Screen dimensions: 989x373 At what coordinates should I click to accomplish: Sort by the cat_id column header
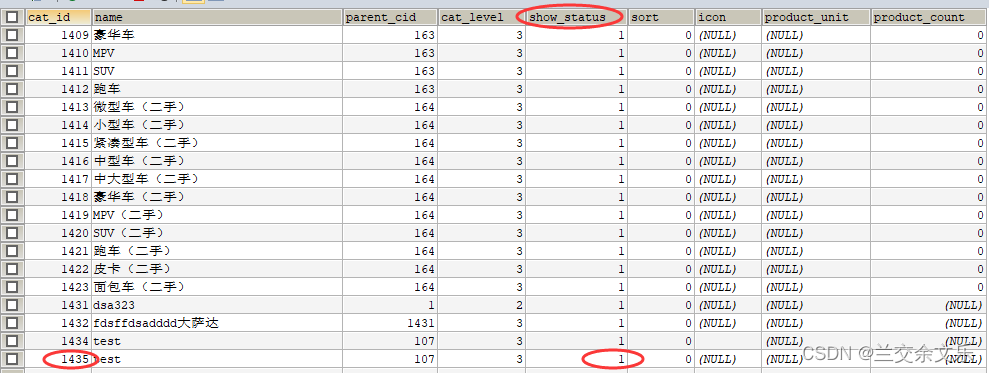click(x=58, y=18)
